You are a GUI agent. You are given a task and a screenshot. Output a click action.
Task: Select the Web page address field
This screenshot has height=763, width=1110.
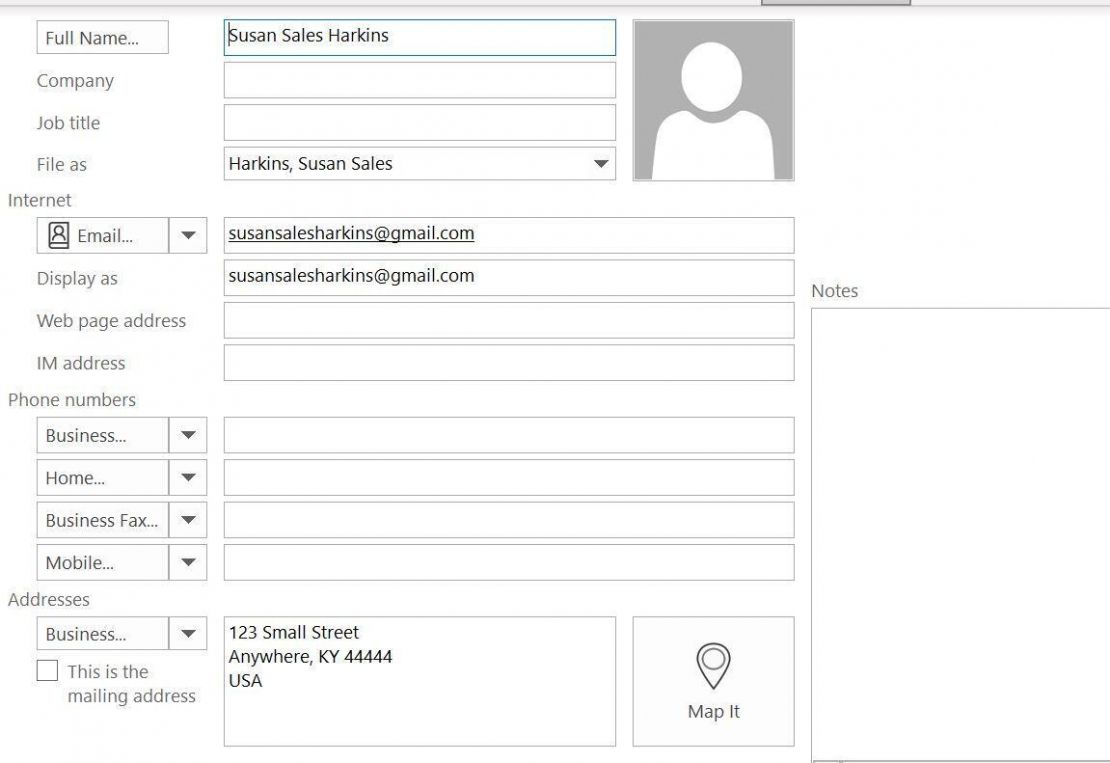(508, 321)
